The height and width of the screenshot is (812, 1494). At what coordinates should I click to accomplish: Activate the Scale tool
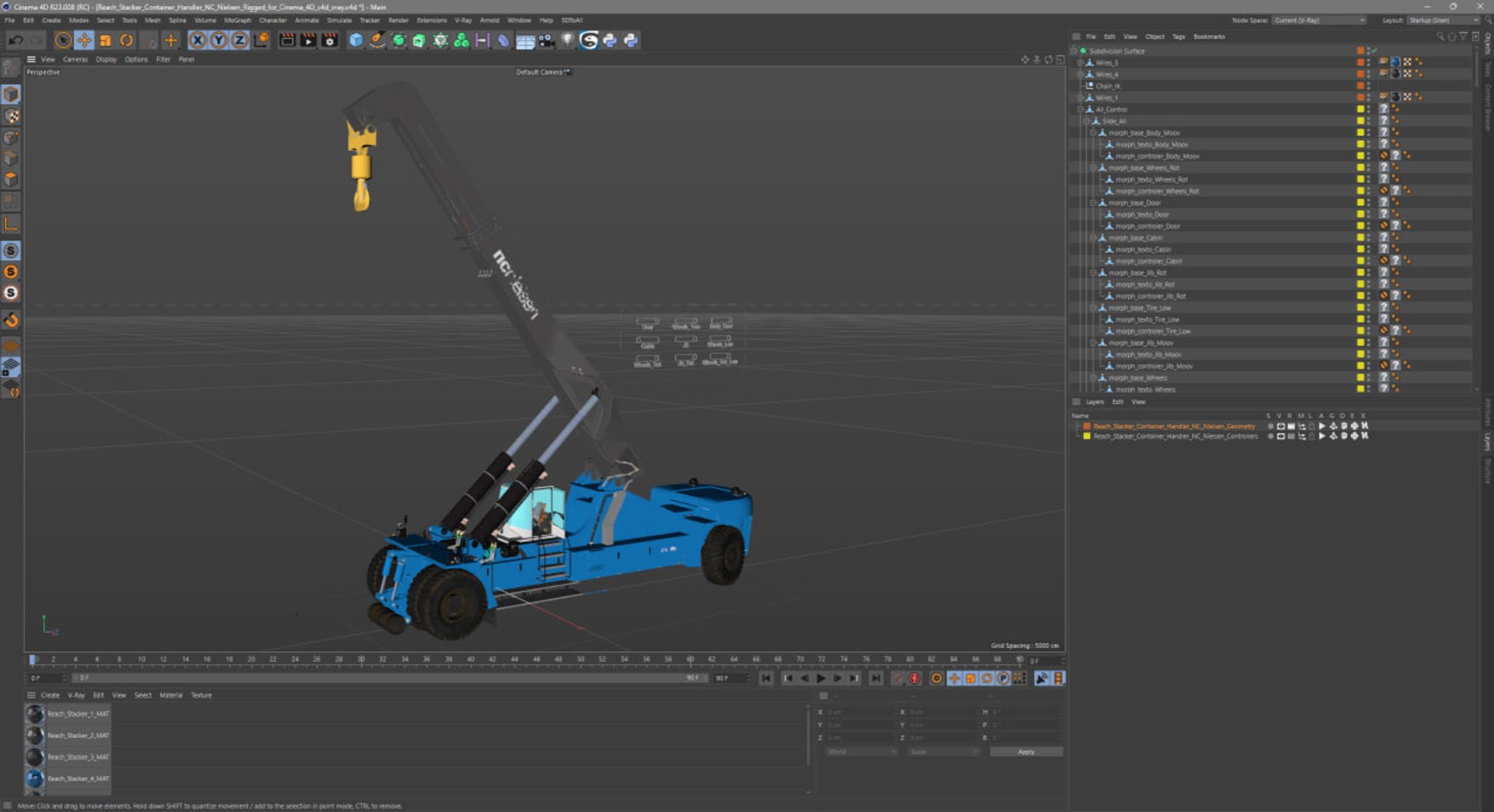(105, 40)
